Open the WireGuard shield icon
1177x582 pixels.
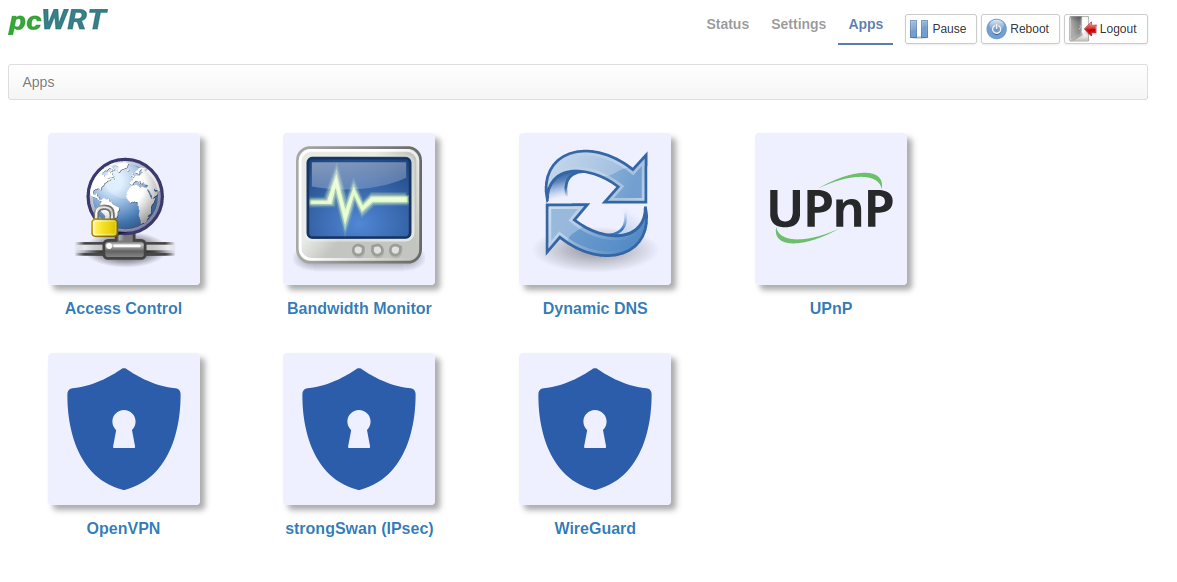click(x=595, y=429)
